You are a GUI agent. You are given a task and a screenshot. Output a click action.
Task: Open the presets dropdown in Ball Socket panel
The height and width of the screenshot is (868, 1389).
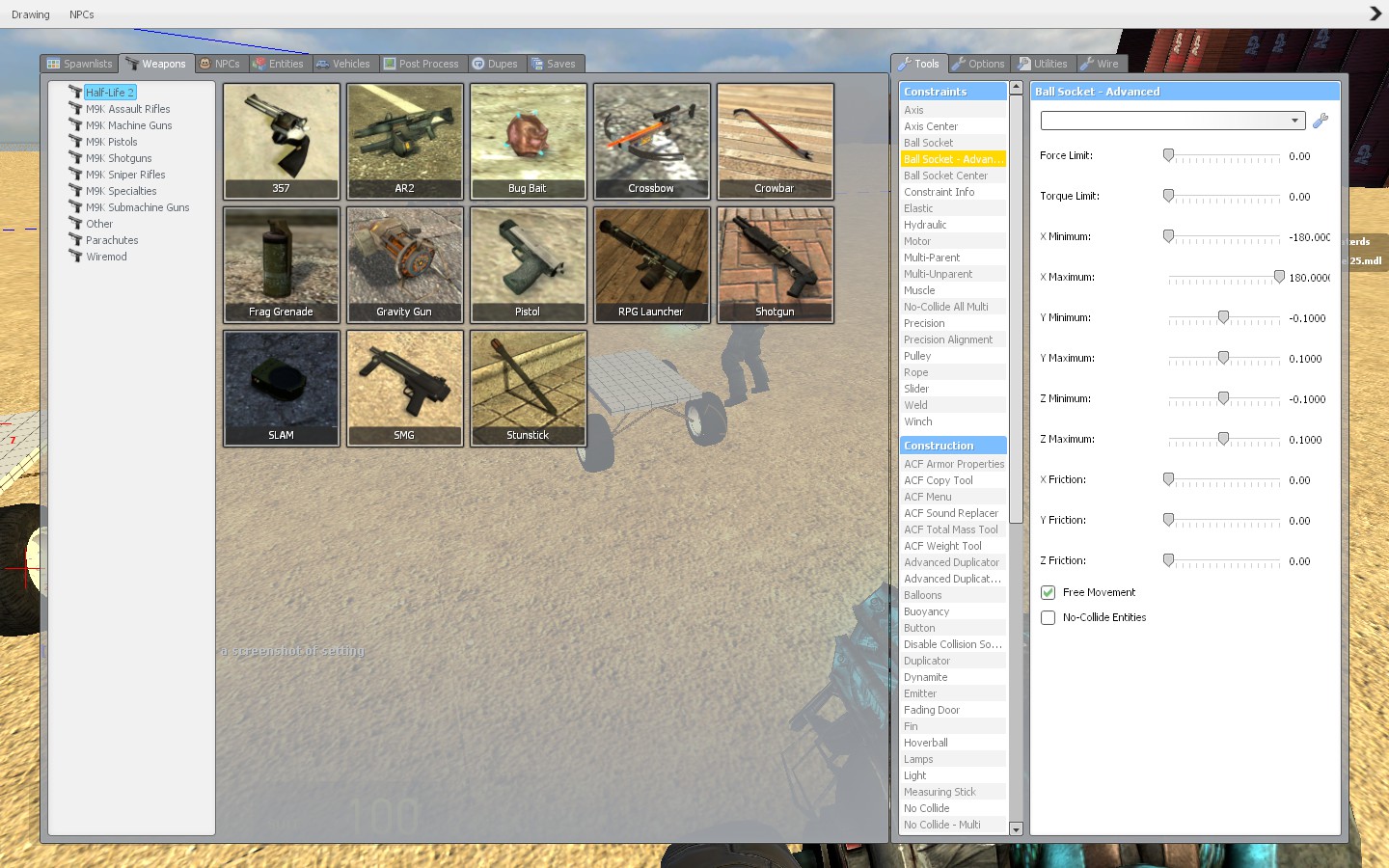1173,121
